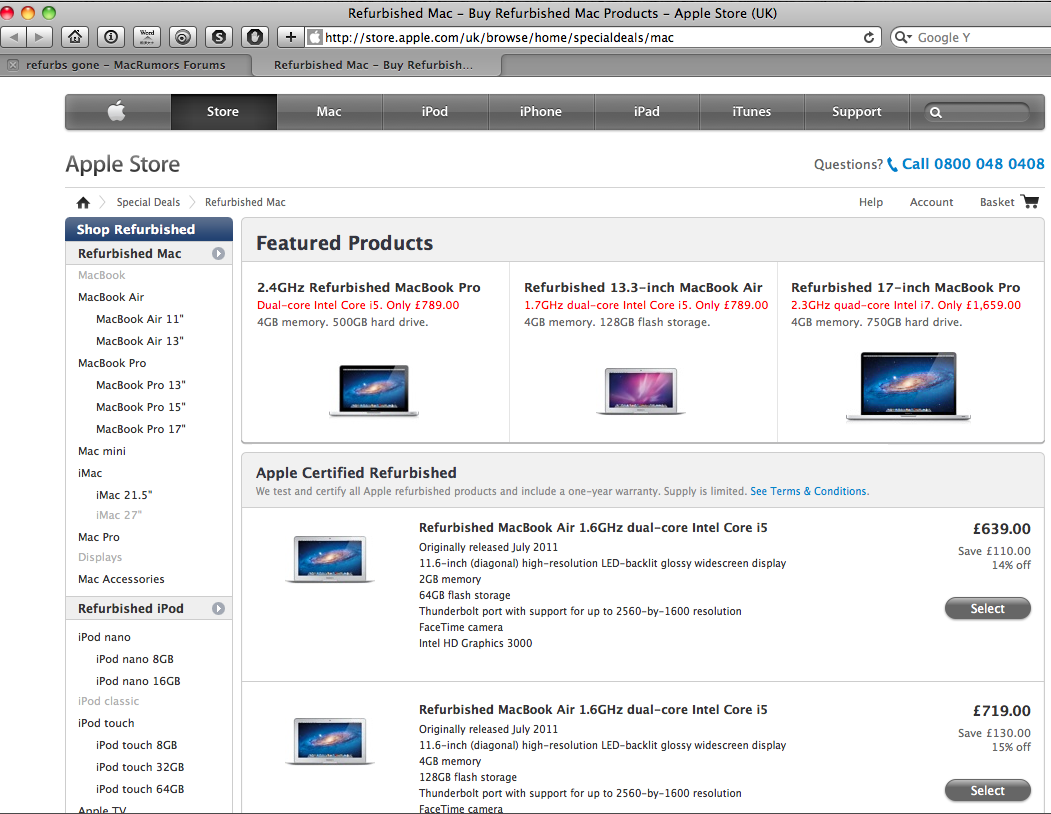The width and height of the screenshot is (1051, 814).
Task: Click the breadcrumb home icon
Action: click(83, 202)
